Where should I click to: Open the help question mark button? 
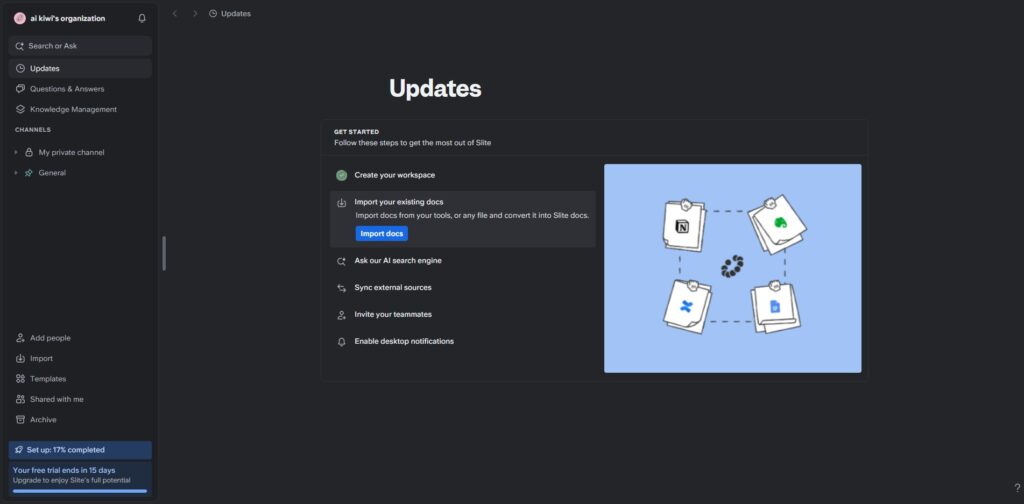pyautogui.click(x=1017, y=488)
